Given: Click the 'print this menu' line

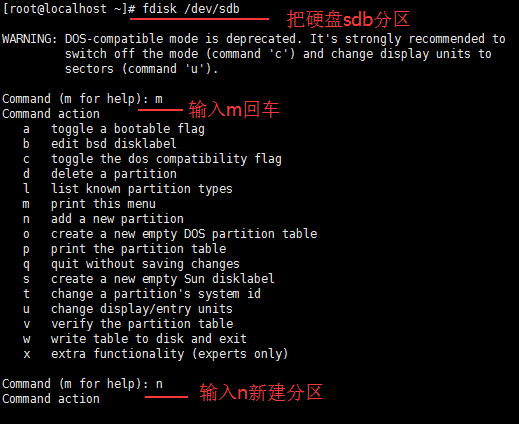Looking at the screenshot, I should click(89, 204).
